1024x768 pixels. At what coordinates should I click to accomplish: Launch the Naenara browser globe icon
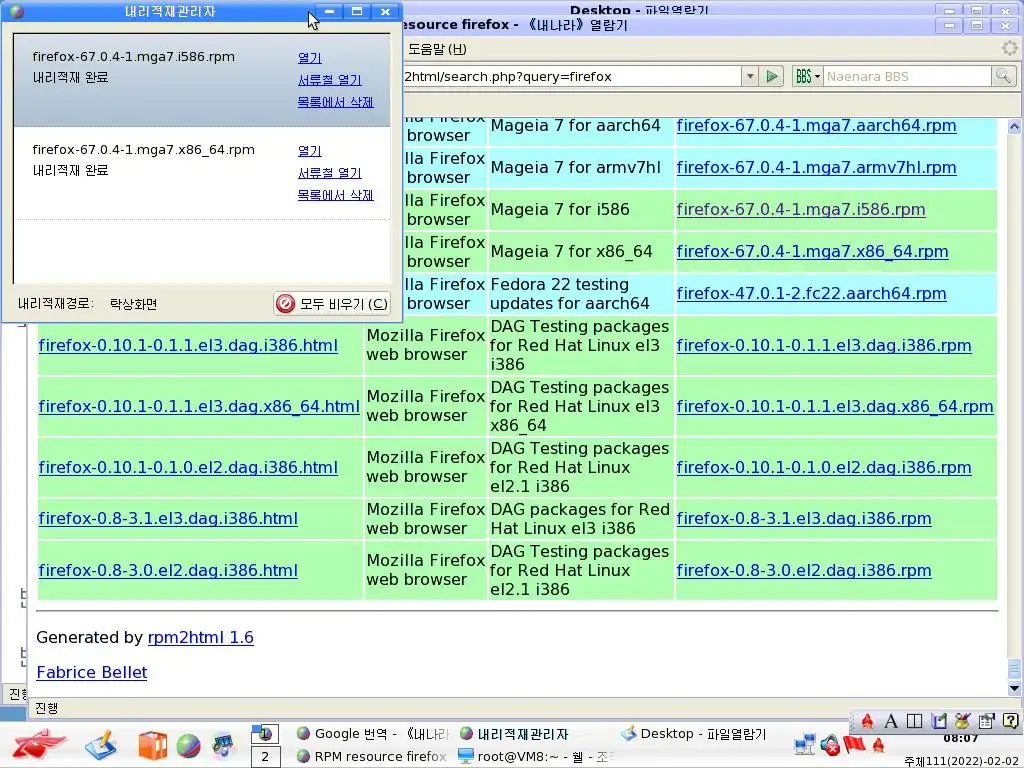[x=189, y=745]
